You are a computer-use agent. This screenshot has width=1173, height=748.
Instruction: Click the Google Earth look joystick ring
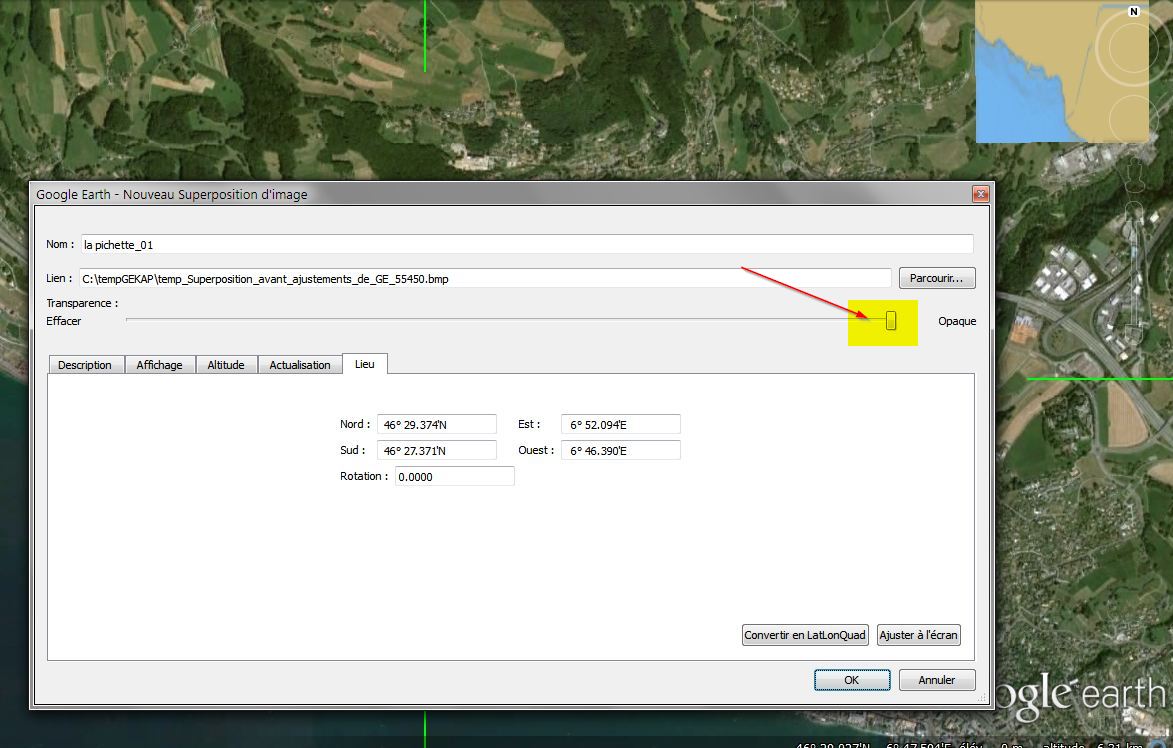[x=1134, y=49]
